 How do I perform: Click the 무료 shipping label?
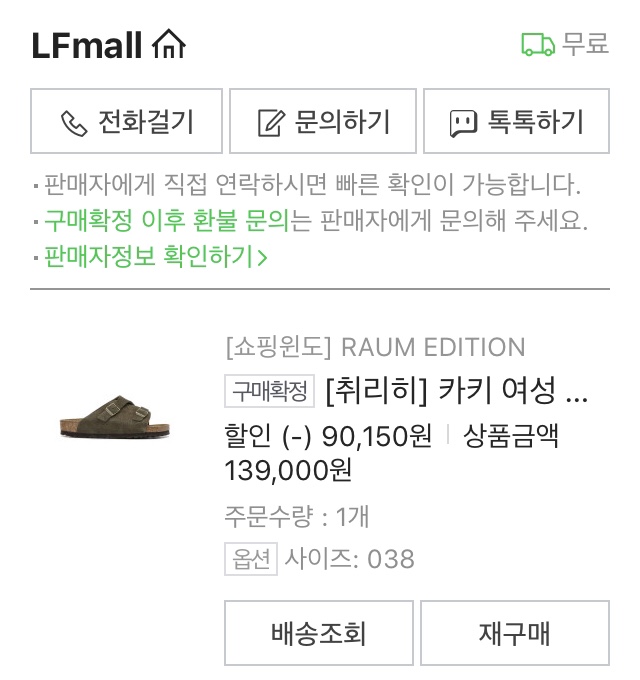pyautogui.click(x=585, y=45)
